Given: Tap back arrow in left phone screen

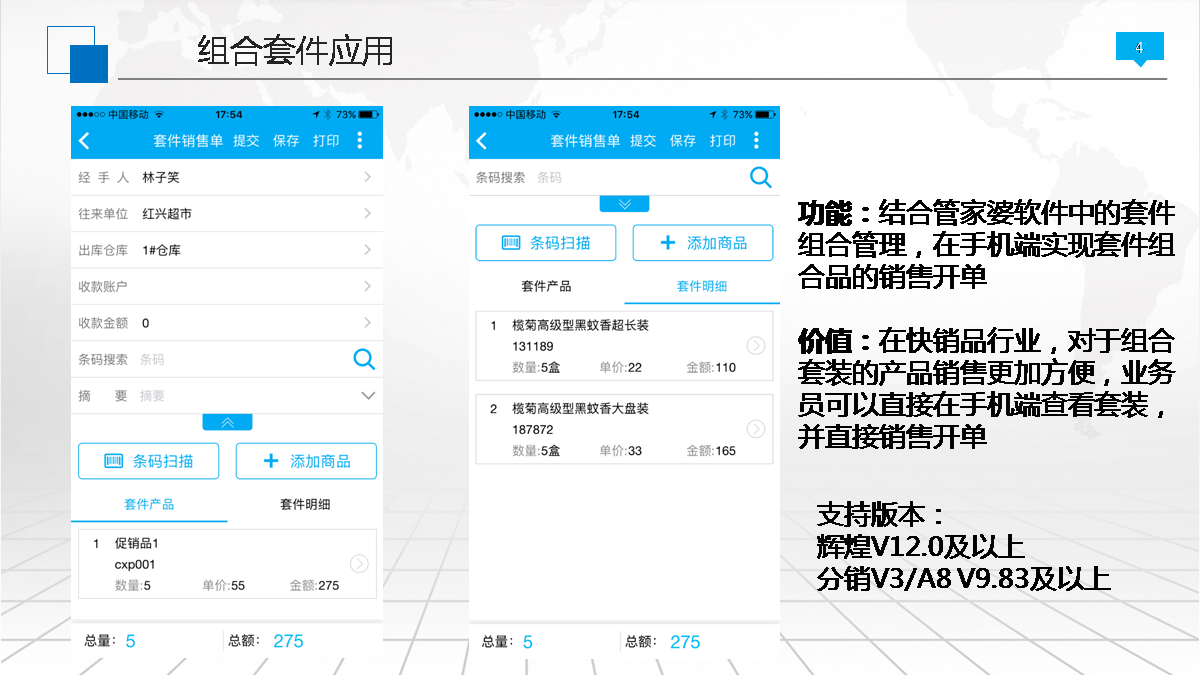Looking at the screenshot, I should (84, 141).
